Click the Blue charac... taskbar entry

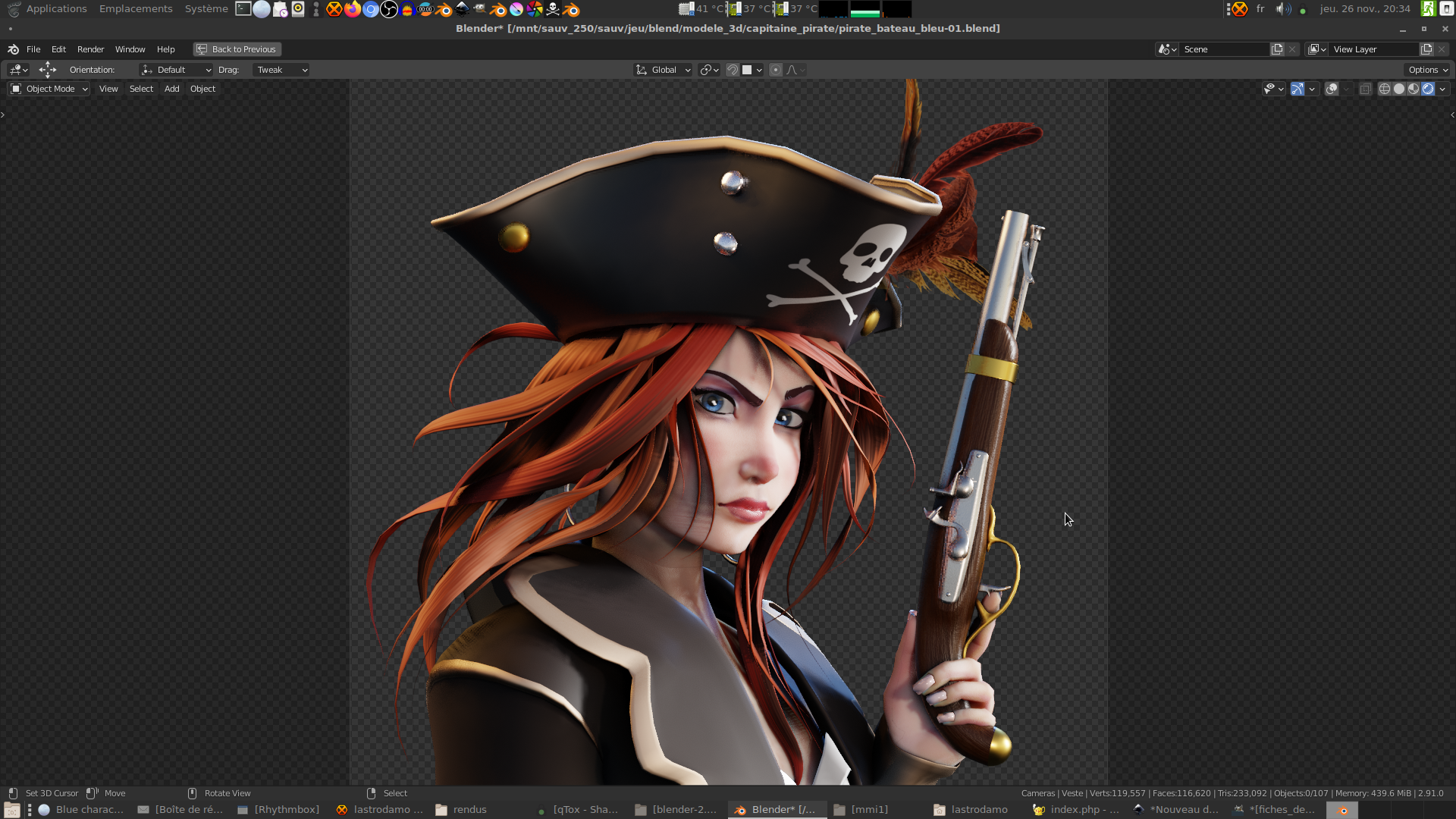coord(82,810)
